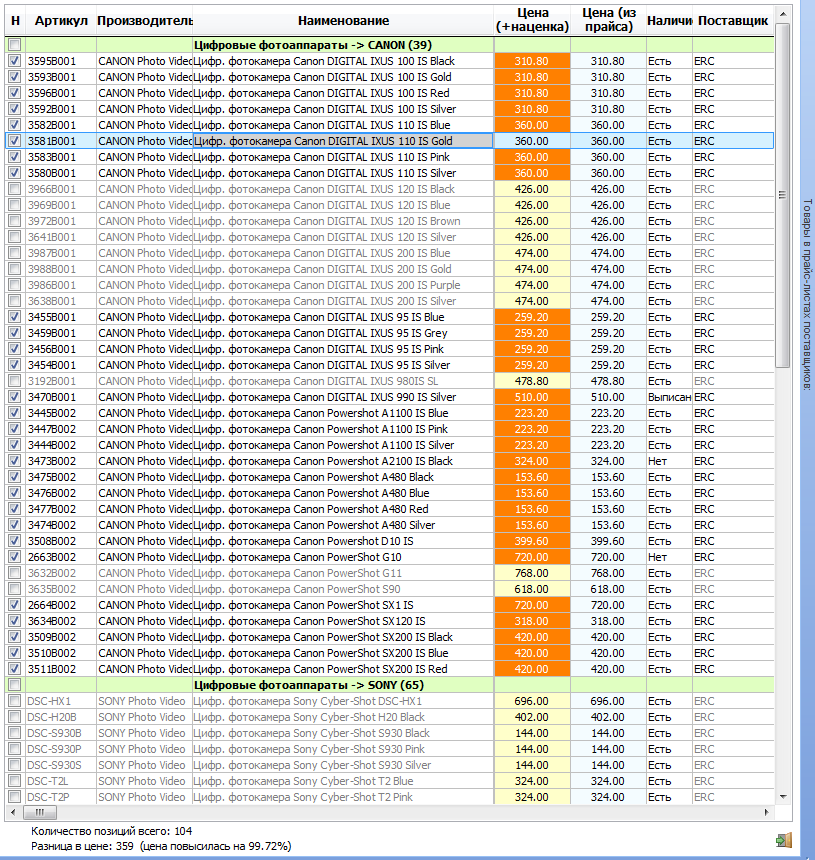Select 'IXUS 95 IS Grey' name cell
The width and height of the screenshot is (815, 860).
pos(343,333)
